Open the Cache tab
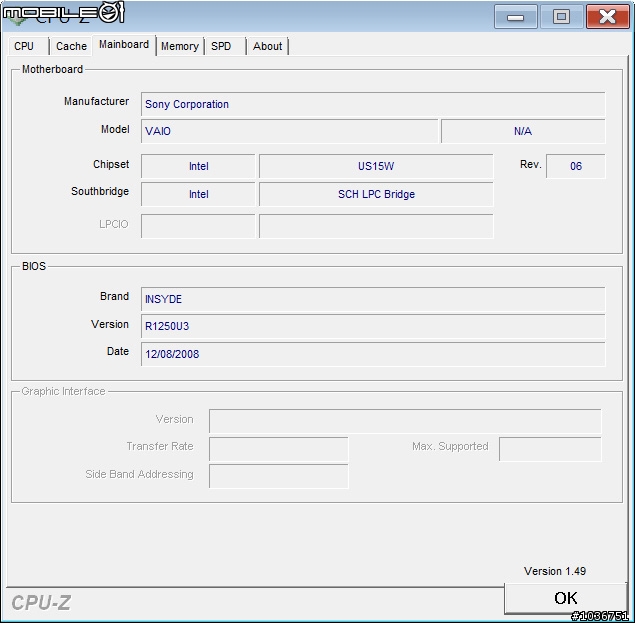 71,46
